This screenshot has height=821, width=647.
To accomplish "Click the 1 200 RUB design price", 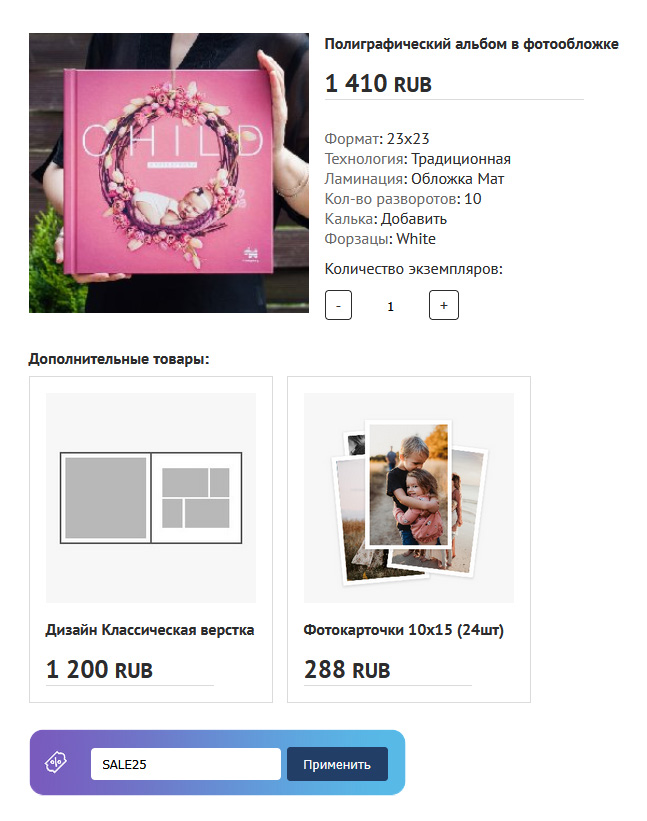I will (x=99, y=670).
